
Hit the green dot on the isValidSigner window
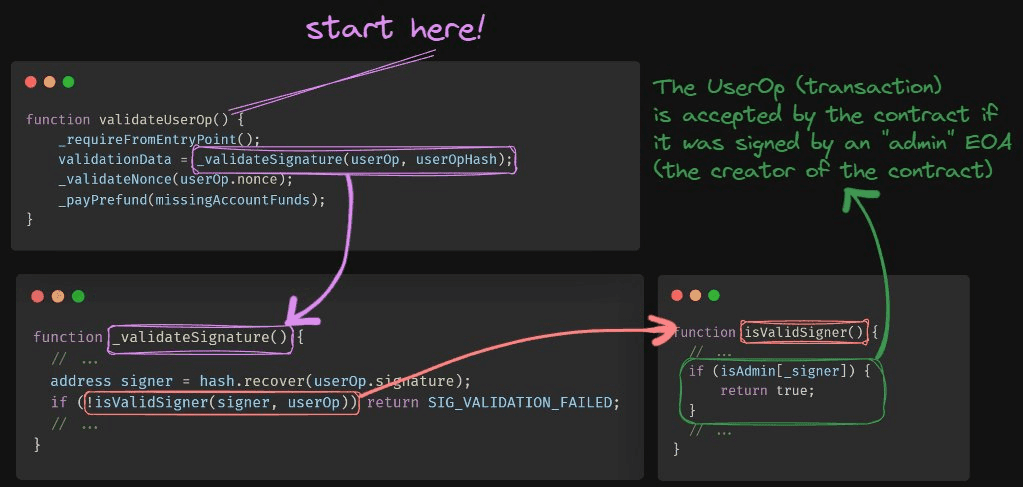click(714, 295)
